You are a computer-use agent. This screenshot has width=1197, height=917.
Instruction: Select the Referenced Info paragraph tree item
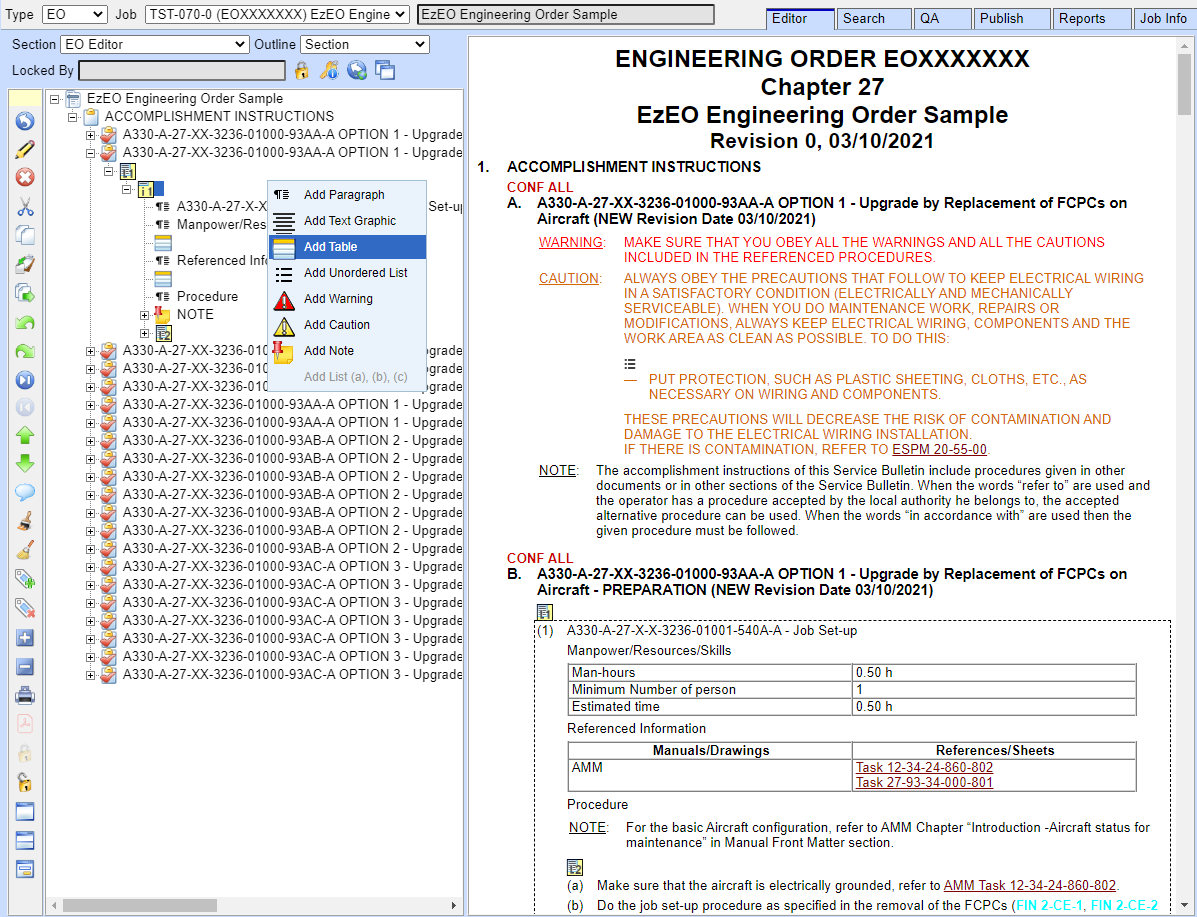coord(222,260)
